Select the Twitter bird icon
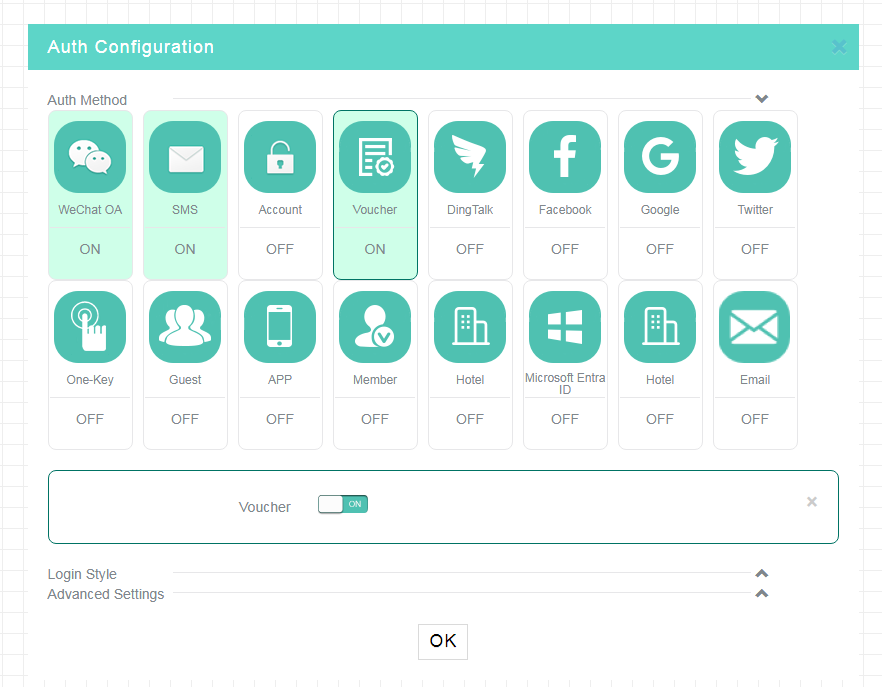Screen dimensions: 882x687 click(755, 157)
